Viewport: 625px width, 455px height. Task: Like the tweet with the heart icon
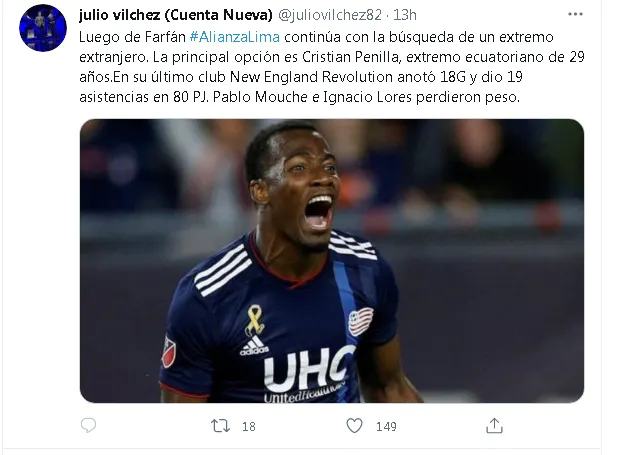click(x=354, y=426)
